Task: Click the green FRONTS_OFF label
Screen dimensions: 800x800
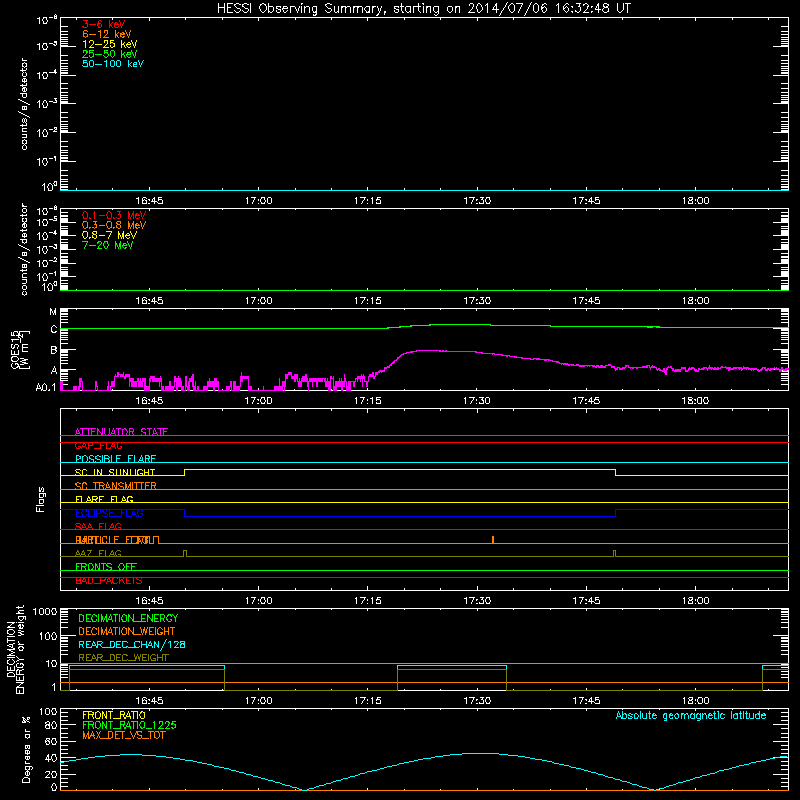Action: [106, 567]
